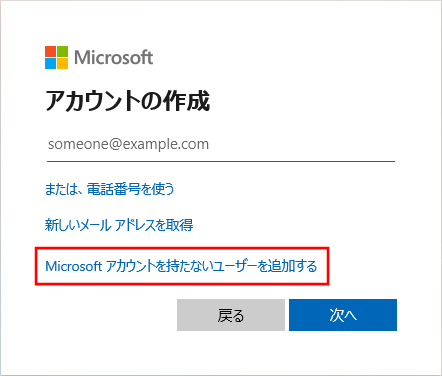Open the または、電話番号を使う link

109,189
